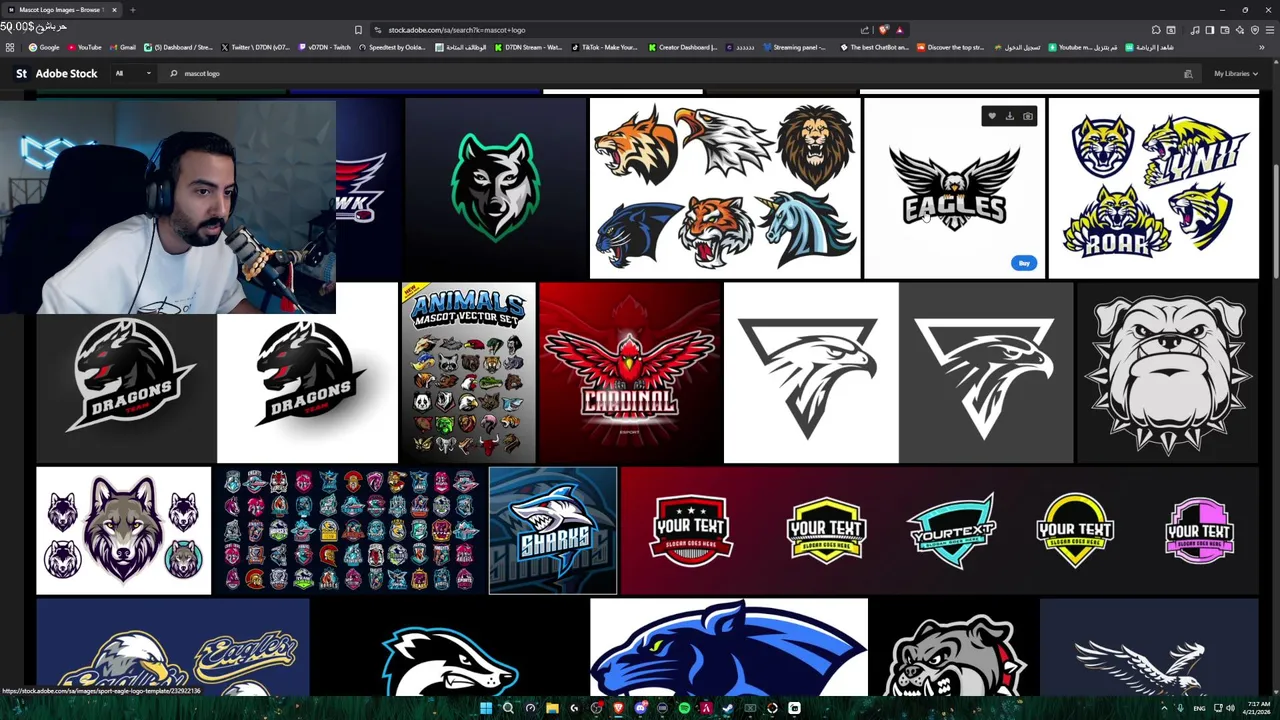Open the purple wolves mascot set thumbnail
1280x720 pixels.
pos(123,530)
